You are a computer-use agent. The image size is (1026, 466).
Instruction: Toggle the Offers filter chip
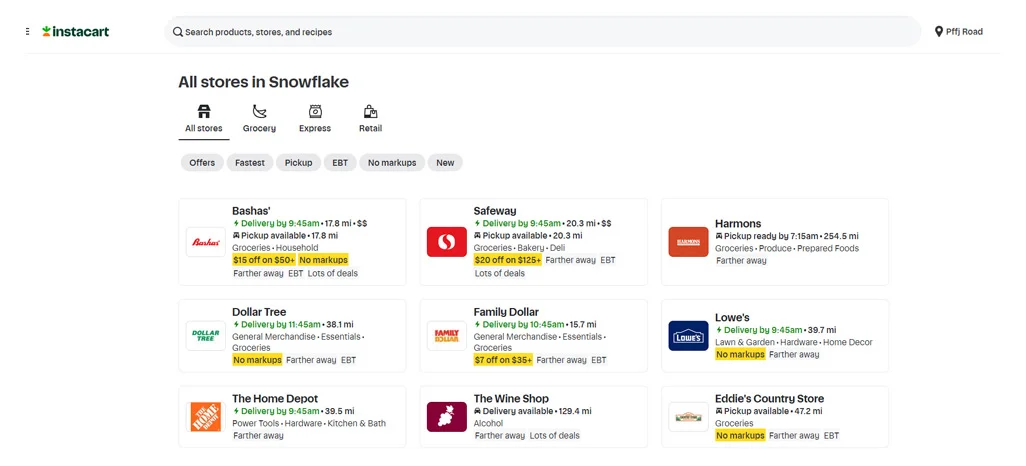click(202, 162)
